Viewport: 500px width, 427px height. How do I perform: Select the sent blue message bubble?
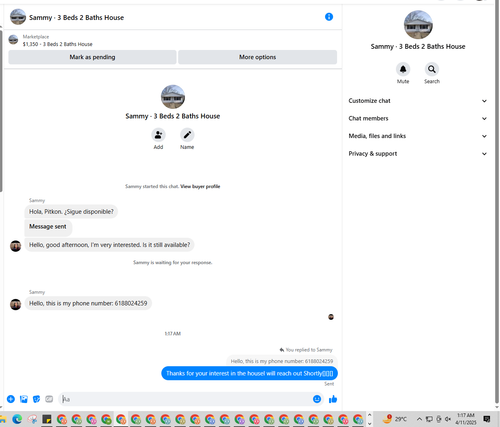pos(249,373)
